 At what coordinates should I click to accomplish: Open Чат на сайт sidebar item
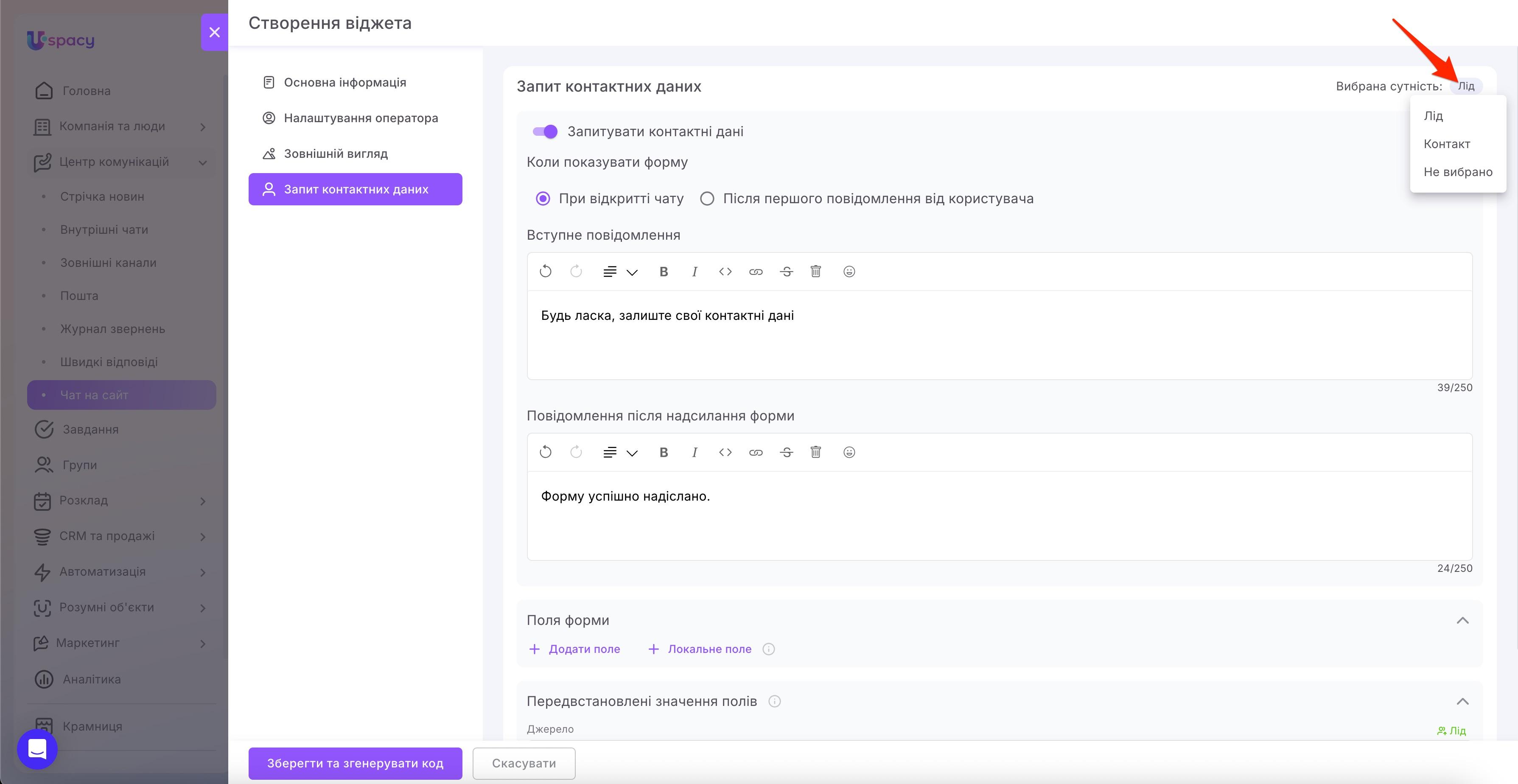point(121,395)
